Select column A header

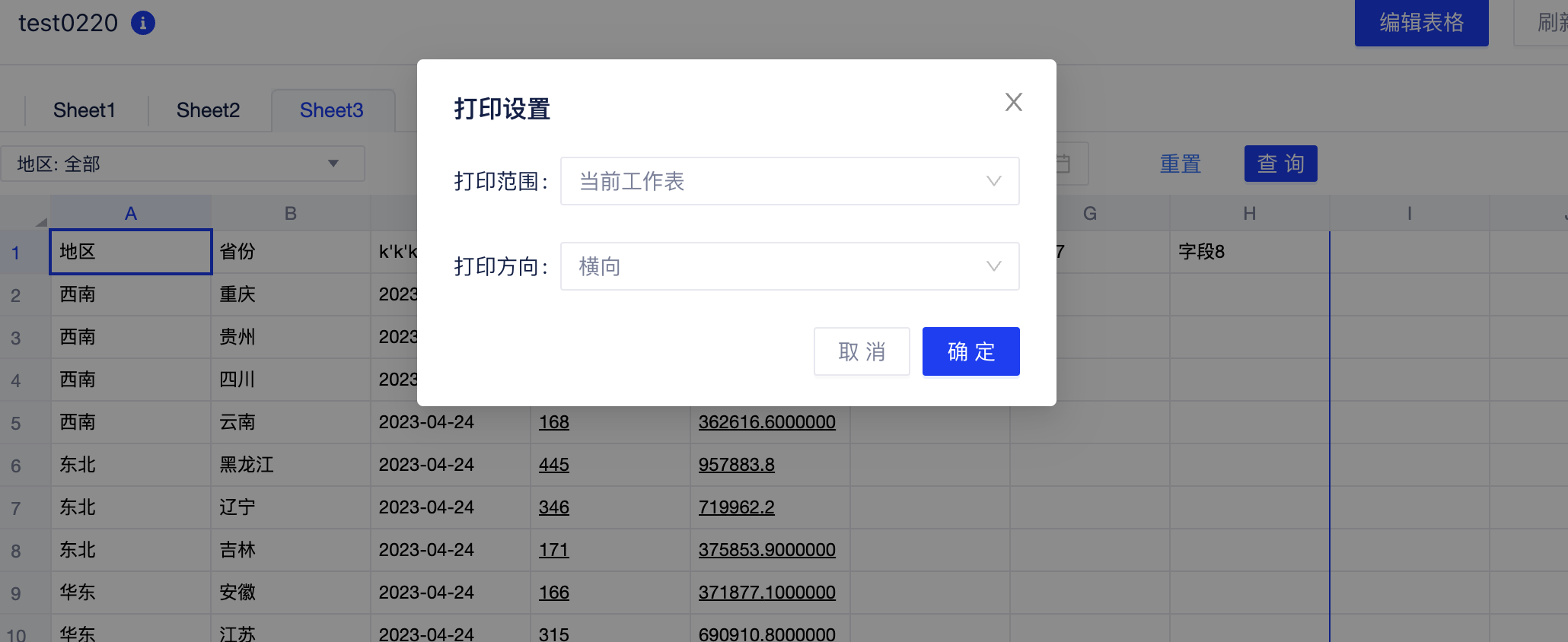131,214
